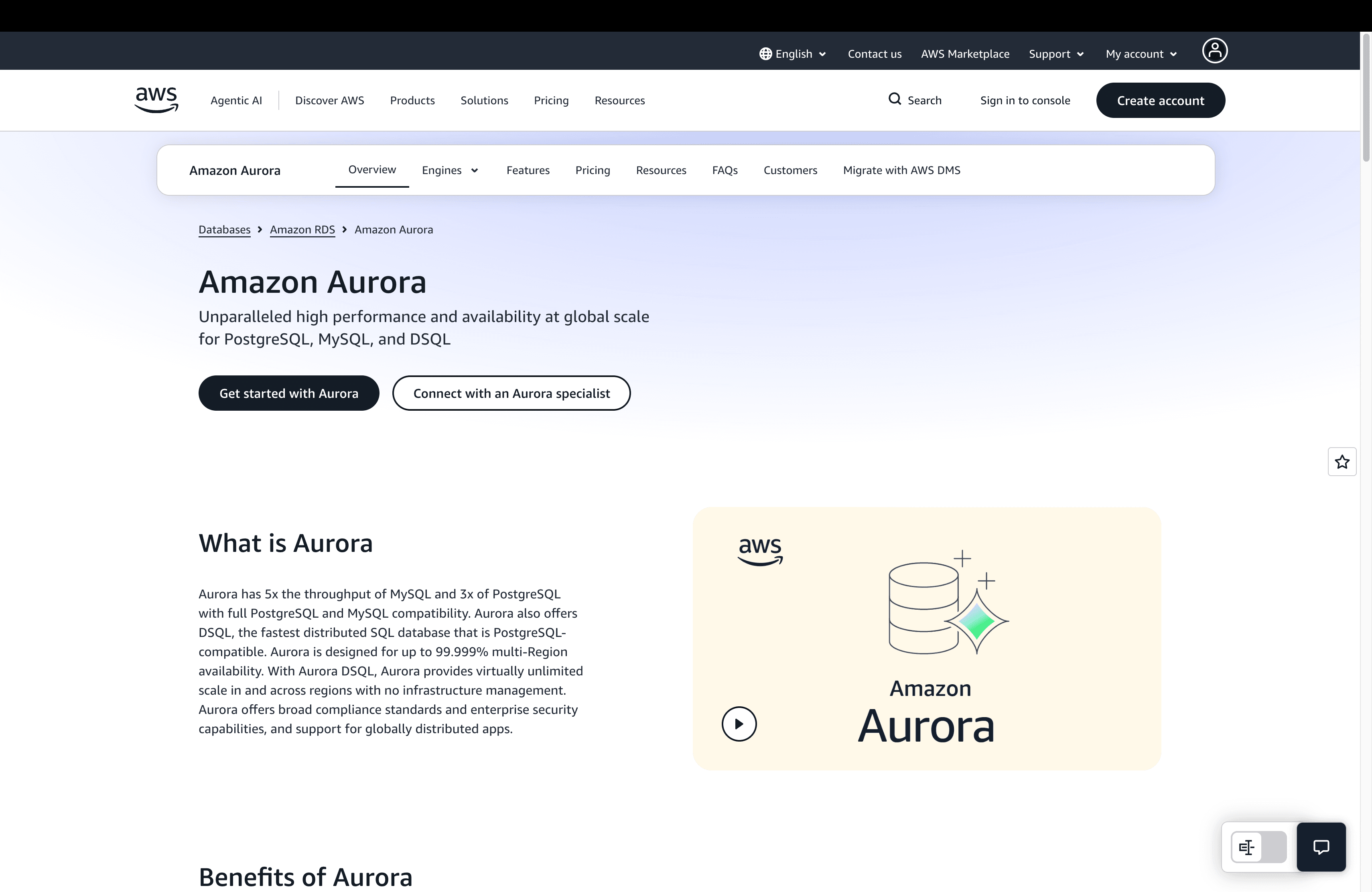Viewport: 1372px width, 892px height.
Task: Open the Databases breadcrumb link
Action: click(224, 229)
